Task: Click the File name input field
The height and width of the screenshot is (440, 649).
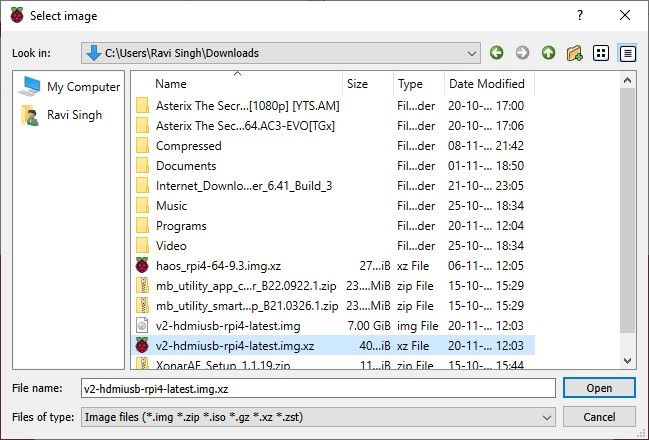Action: (x=318, y=388)
